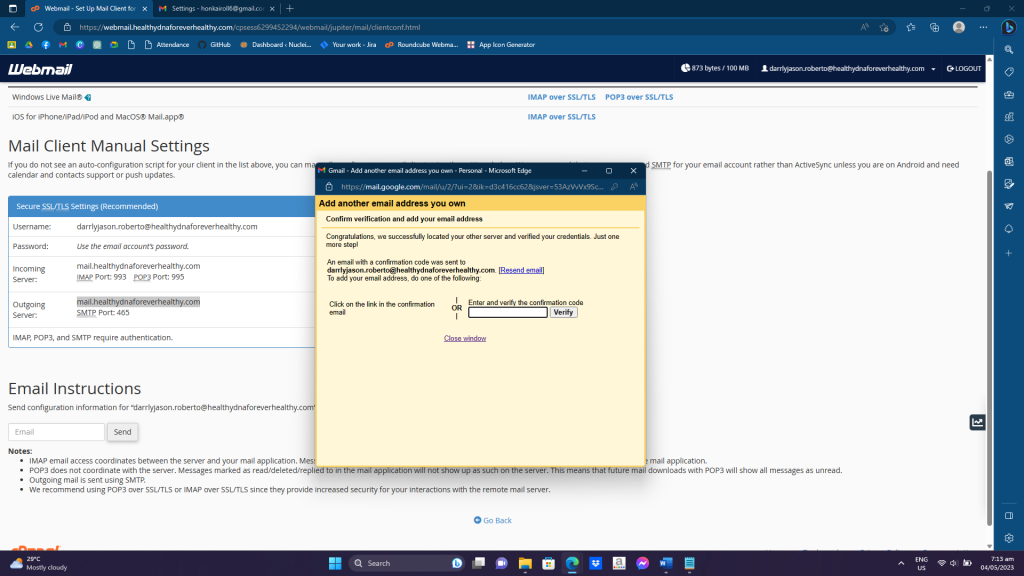Click the Webmail page address bar

pyautogui.click(x=457, y=27)
